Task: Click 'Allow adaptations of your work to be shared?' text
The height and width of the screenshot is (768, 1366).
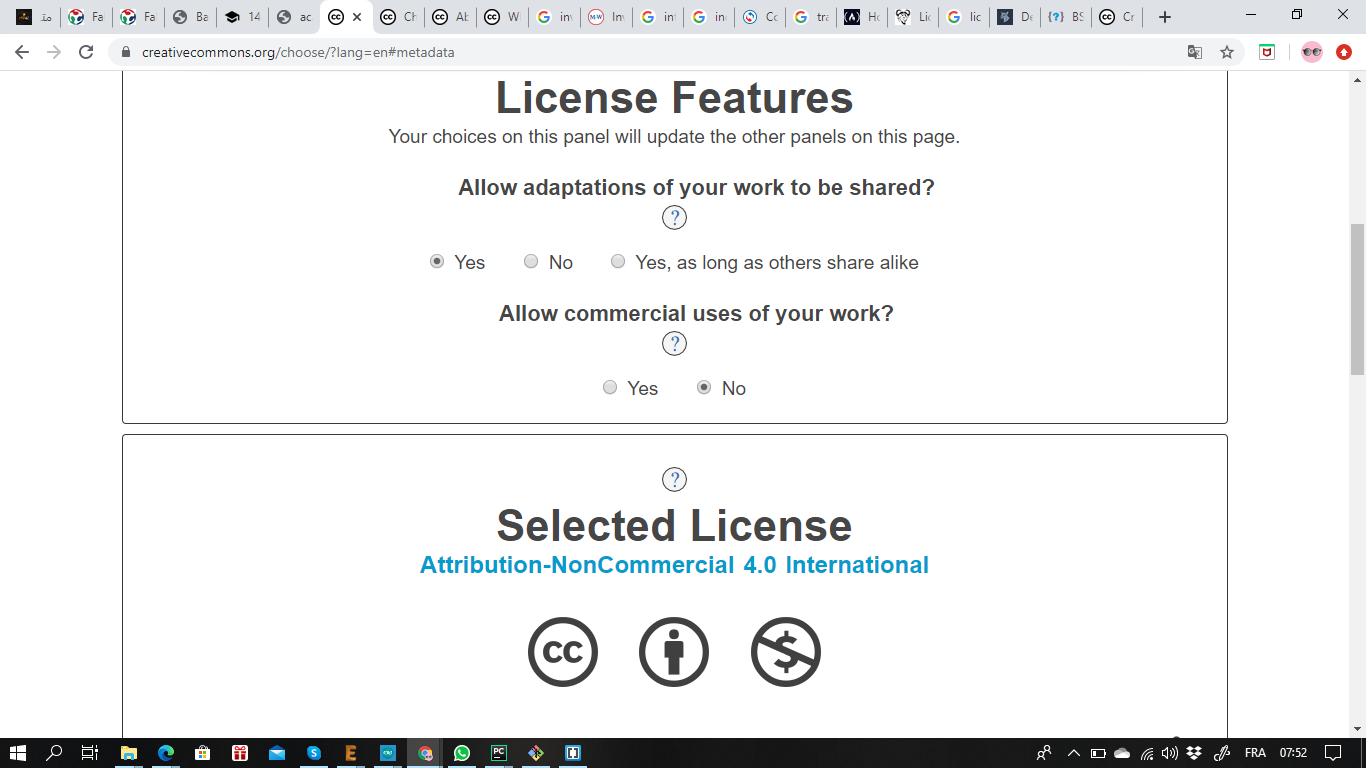Action: click(696, 187)
